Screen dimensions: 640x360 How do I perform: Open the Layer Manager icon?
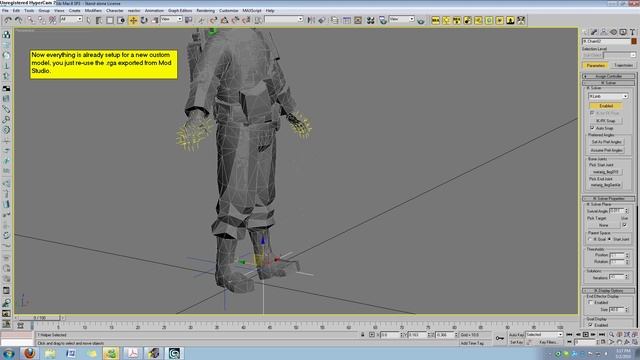coord(335,20)
